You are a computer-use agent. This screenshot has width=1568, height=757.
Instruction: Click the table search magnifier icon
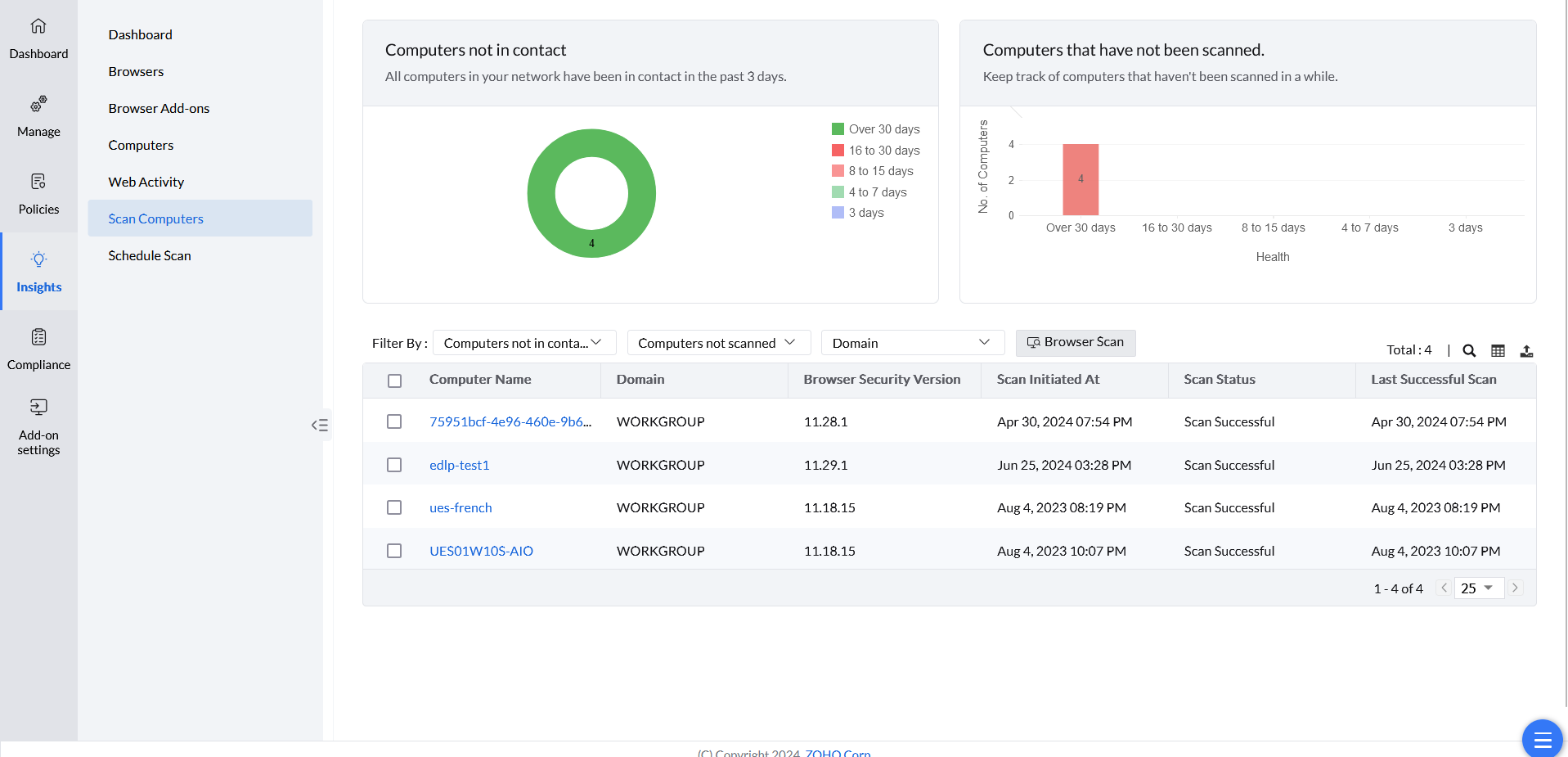pyautogui.click(x=1469, y=350)
